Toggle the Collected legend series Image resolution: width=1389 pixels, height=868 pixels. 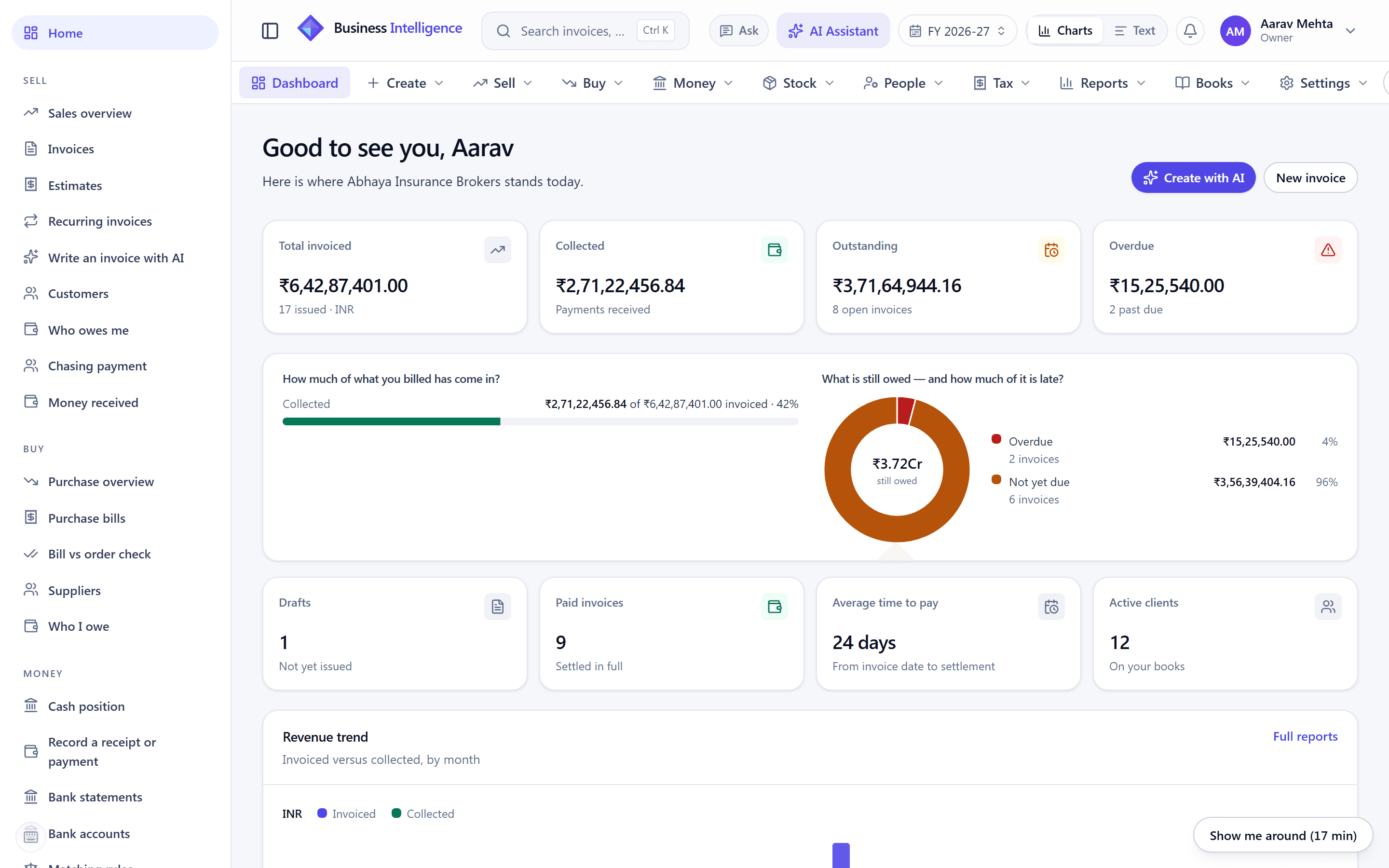coord(422,814)
